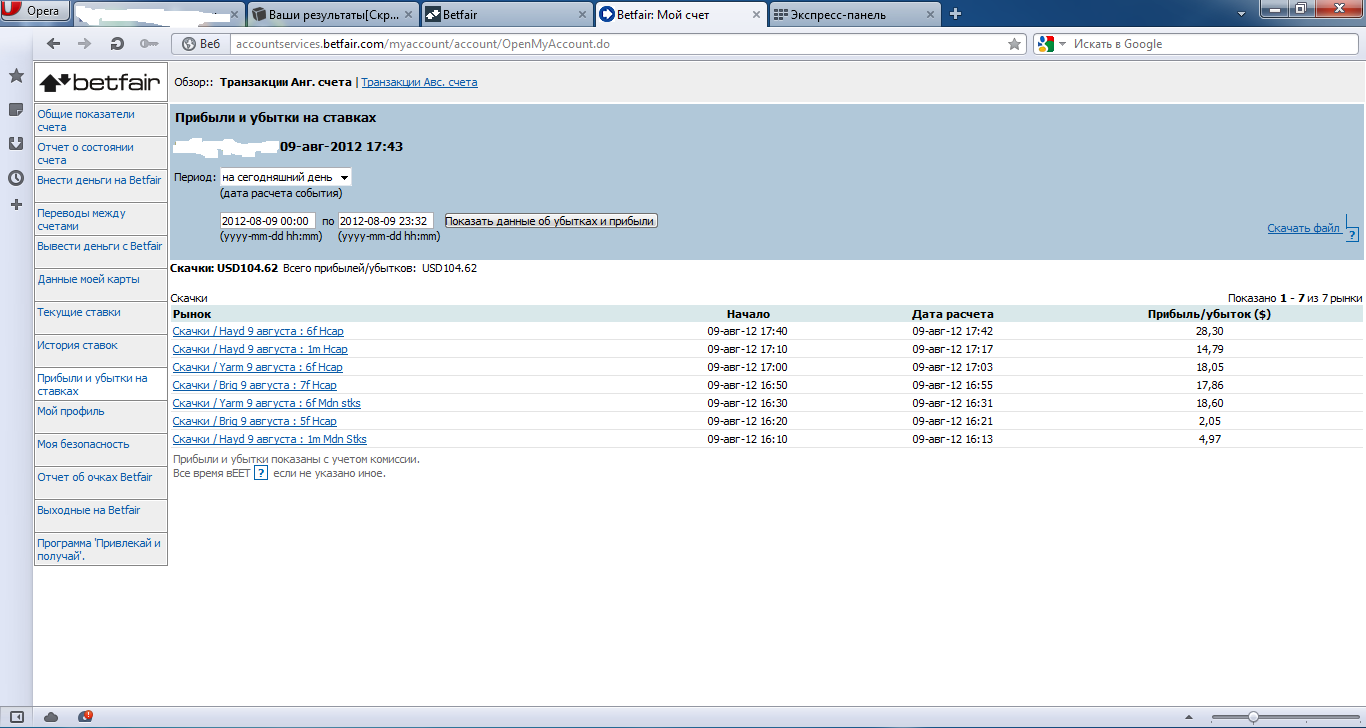Open Выходные на Betfair
This screenshot has width=1366, height=728.
100,516
